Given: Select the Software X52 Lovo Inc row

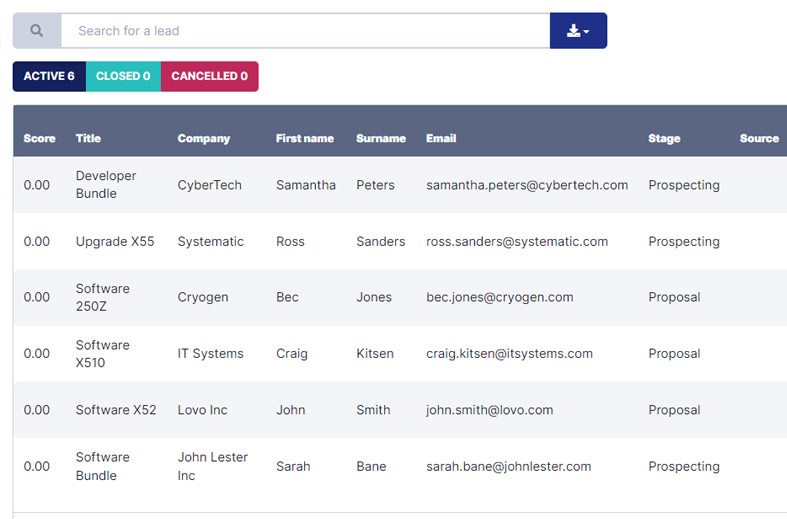Looking at the screenshot, I should tap(116, 410).
